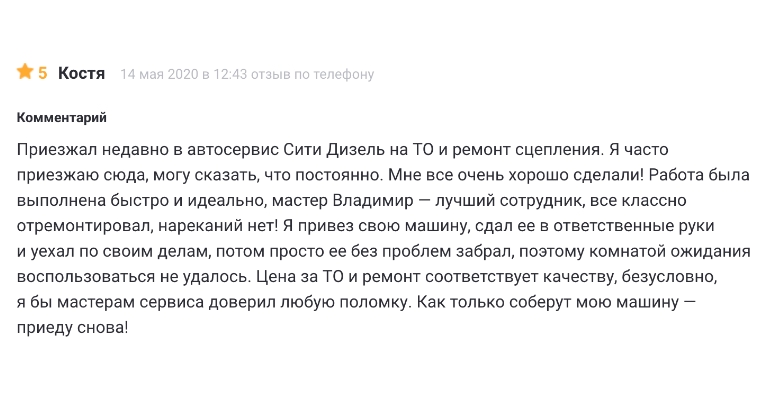Viewport: 768px width, 400px height.
Task: Click the words 'ответственные руки'
Action: click(622, 226)
